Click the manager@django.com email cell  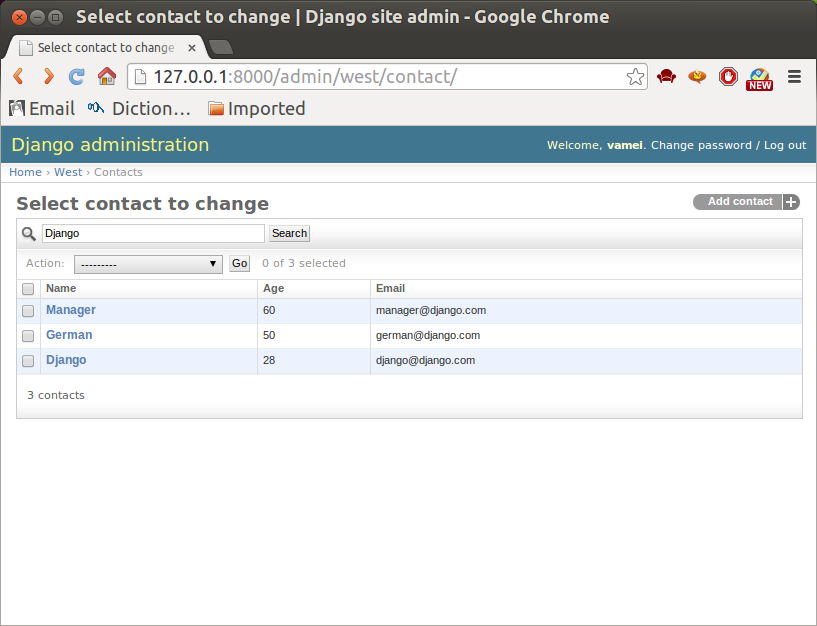(431, 310)
